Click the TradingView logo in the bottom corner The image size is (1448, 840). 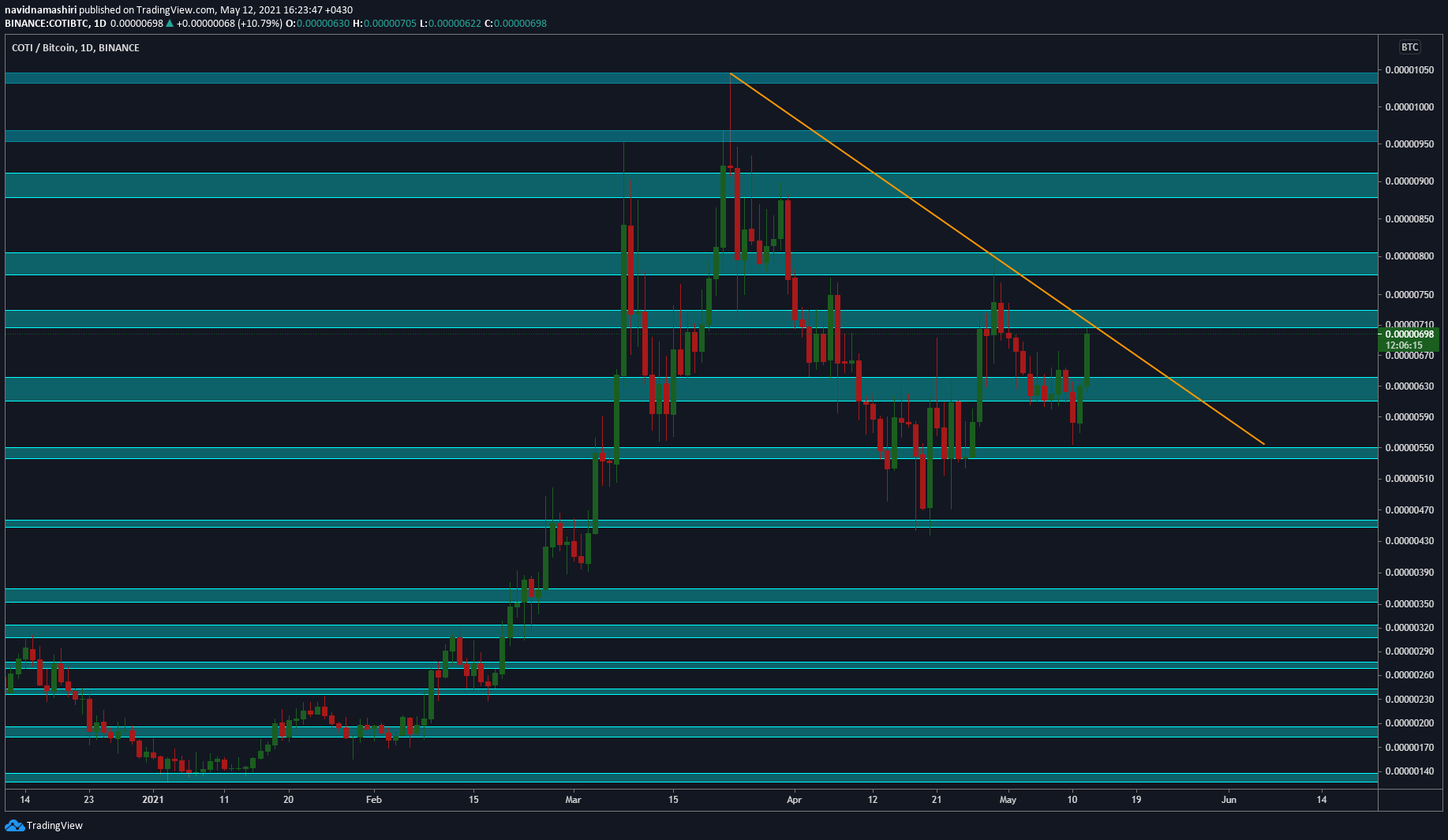coord(43,825)
